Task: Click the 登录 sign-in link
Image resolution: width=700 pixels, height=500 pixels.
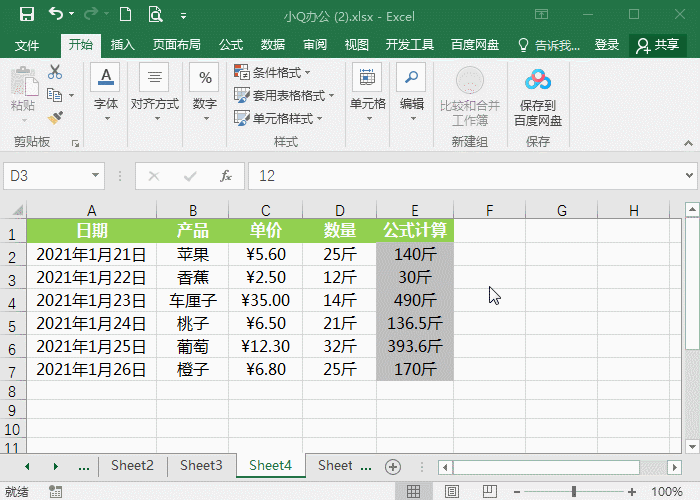Action: (607, 45)
